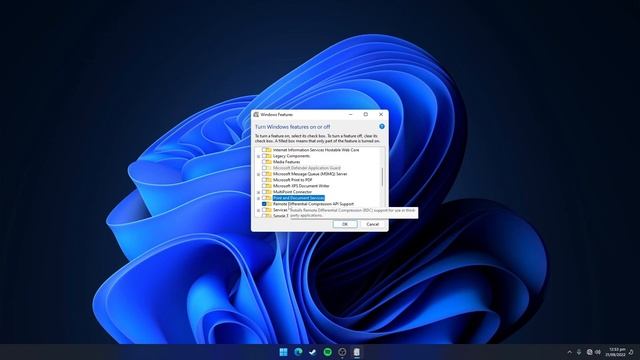Select the Internet Information Services Hostable Web Core row
This screenshot has width=640, height=360.
pos(316,150)
